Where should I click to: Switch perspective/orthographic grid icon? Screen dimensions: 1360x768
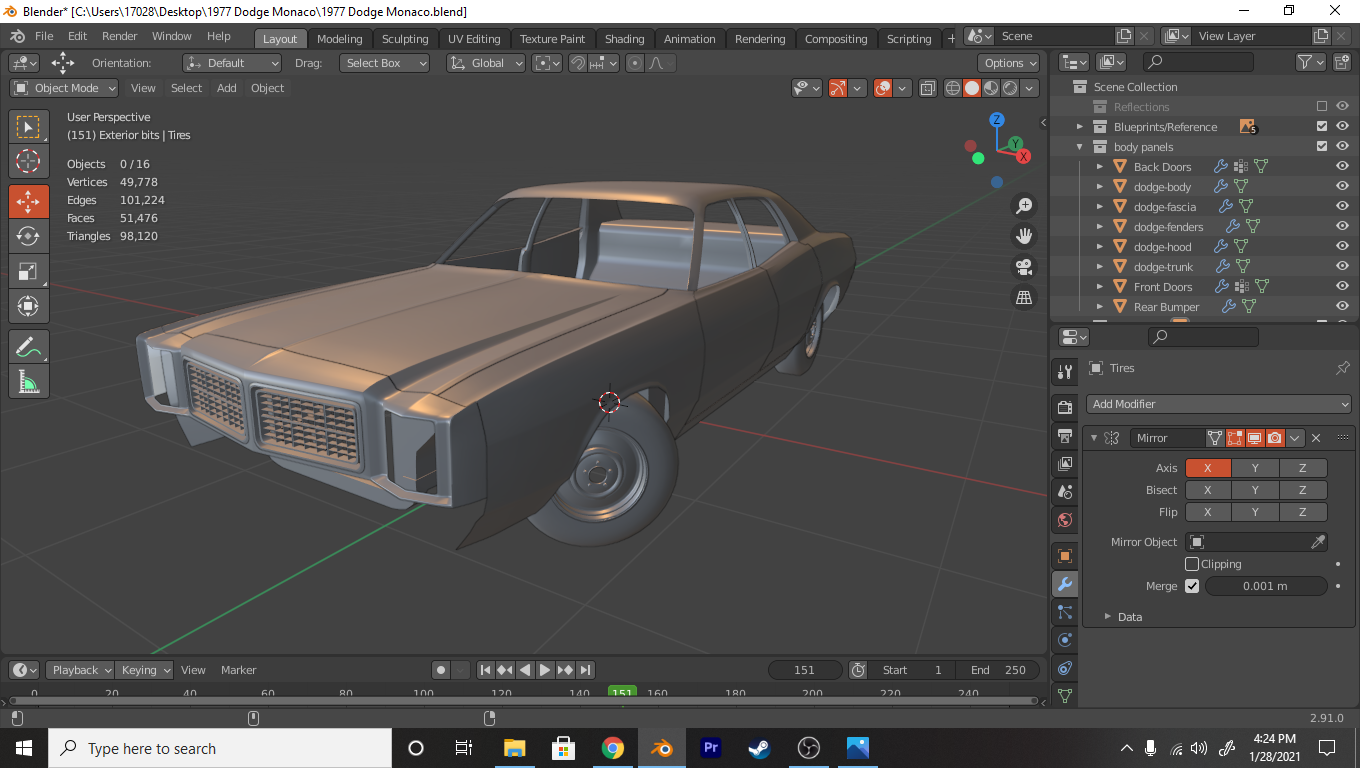click(x=1023, y=297)
